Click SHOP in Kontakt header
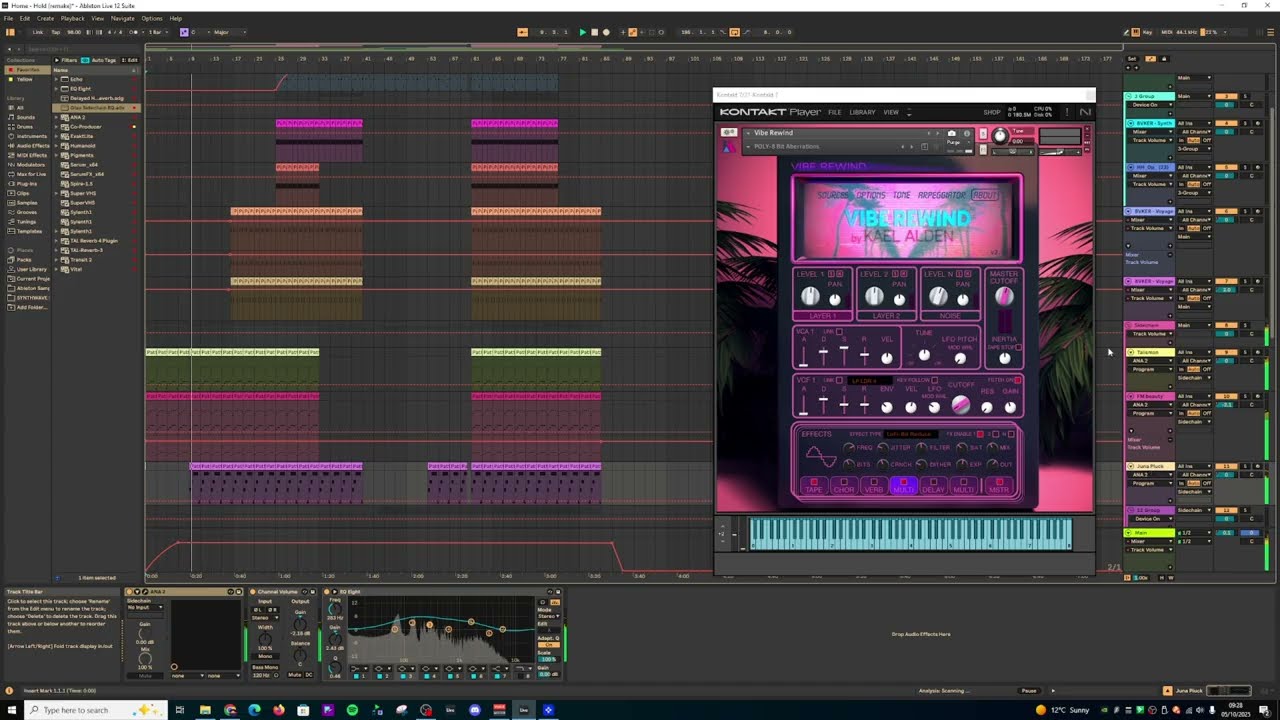 [992, 112]
